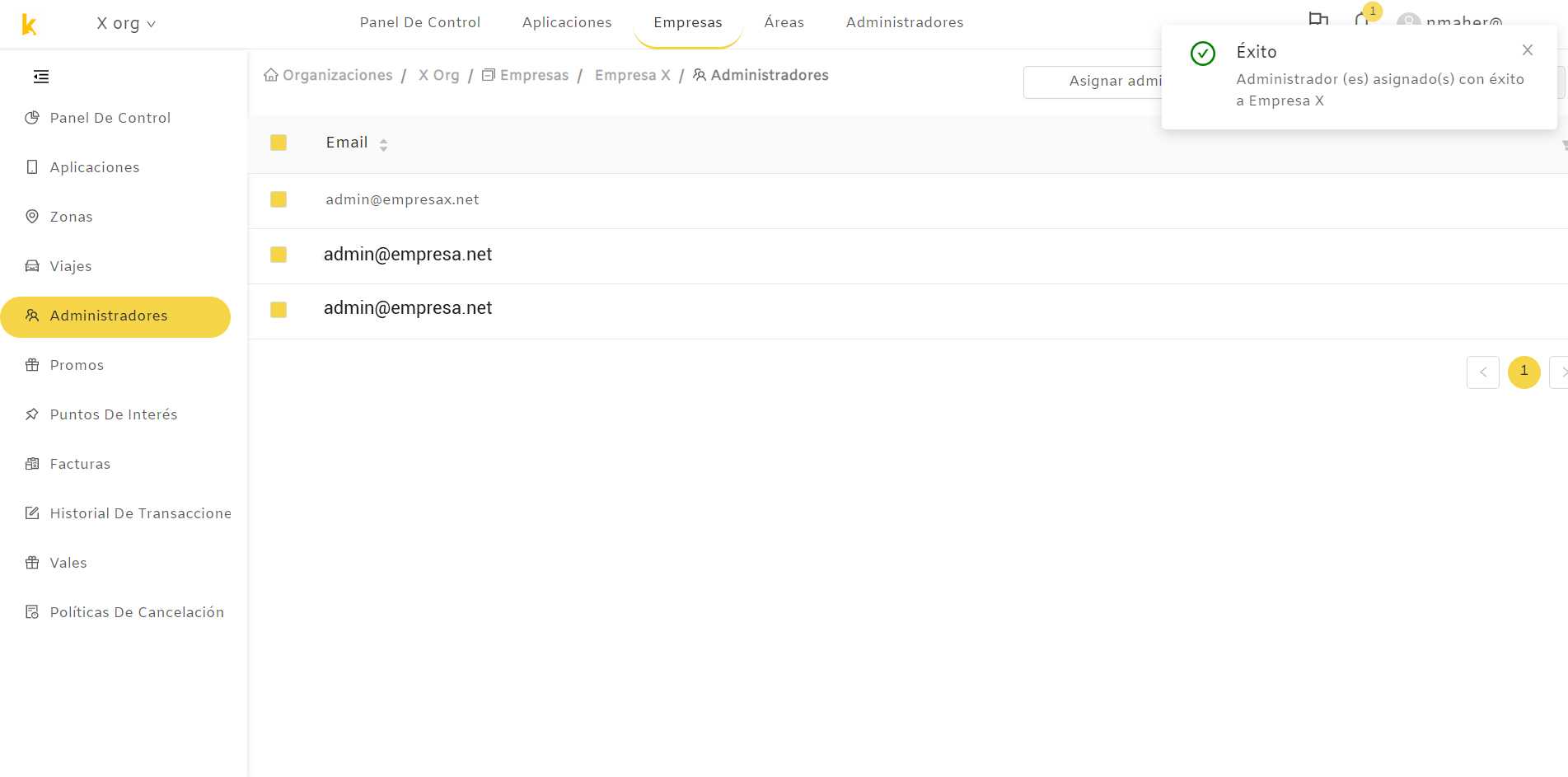Click the Puntos De Interés pin icon
Screen dimensions: 1568x777
click(x=32, y=414)
